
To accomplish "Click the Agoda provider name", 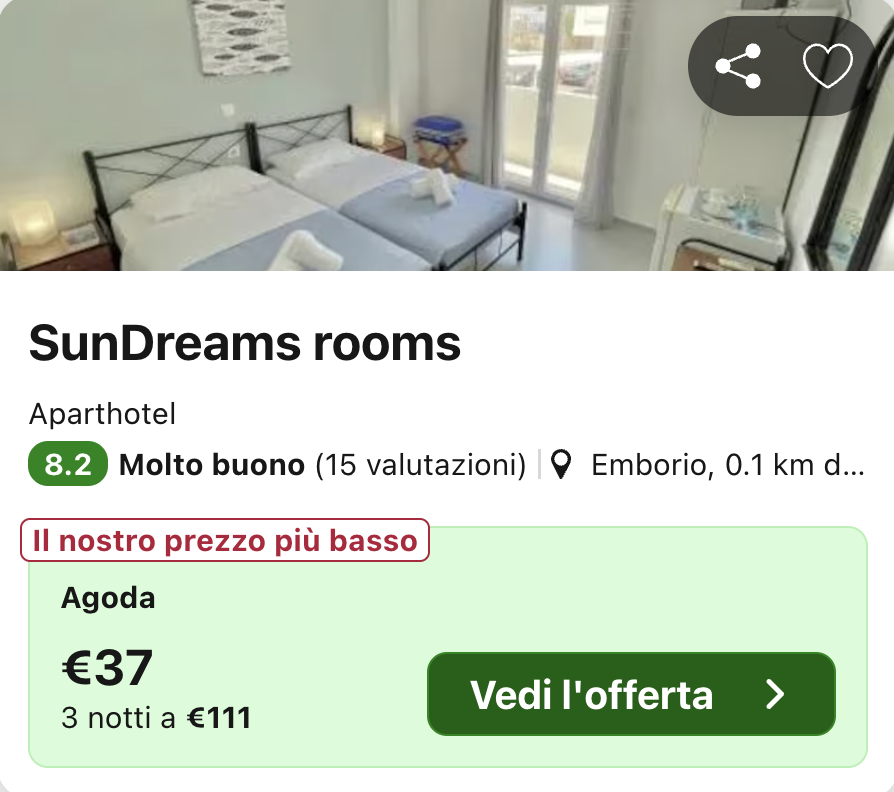I will (108, 598).
